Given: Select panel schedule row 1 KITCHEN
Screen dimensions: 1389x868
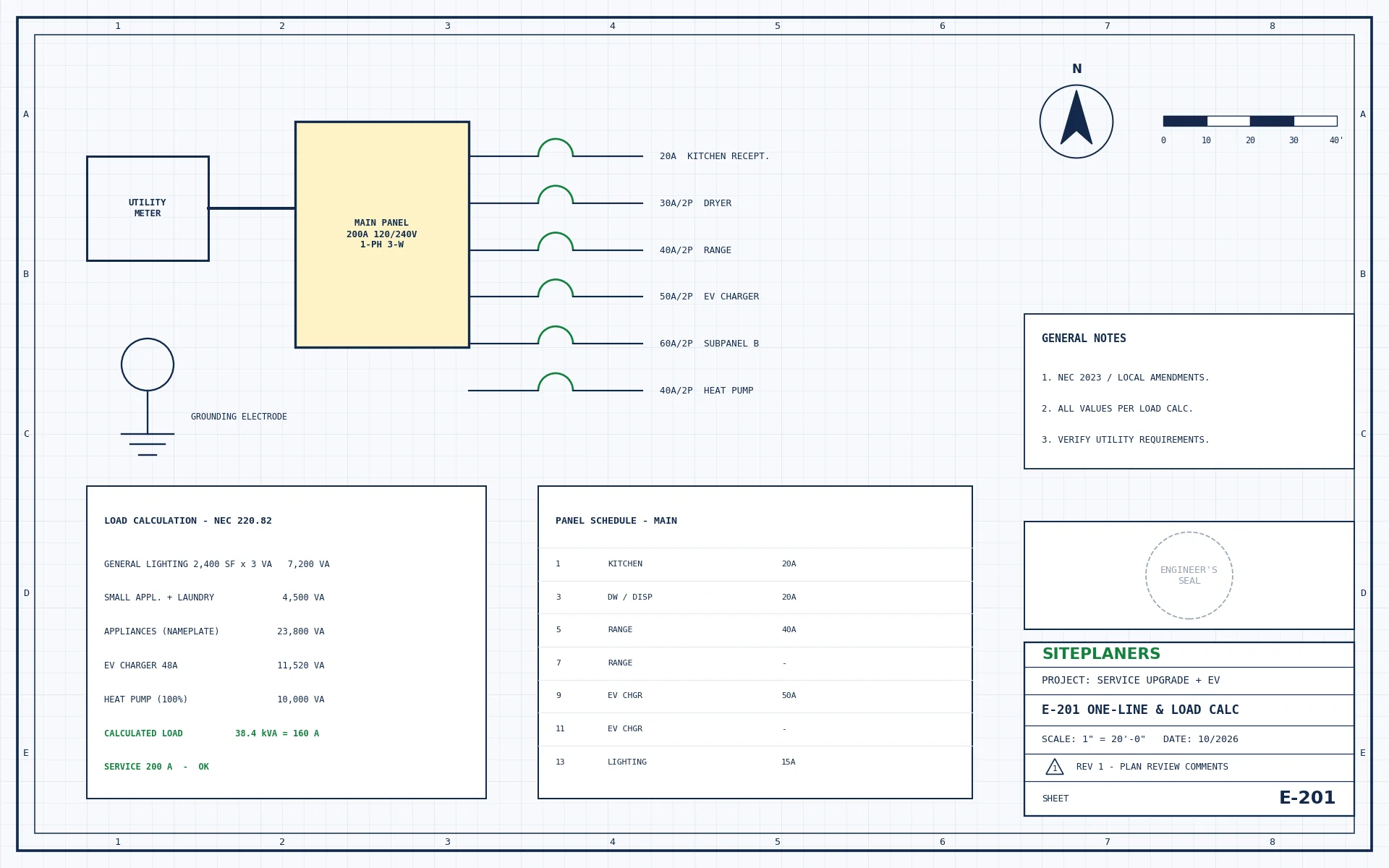Looking at the screenshot, I should tap(755, 564).
